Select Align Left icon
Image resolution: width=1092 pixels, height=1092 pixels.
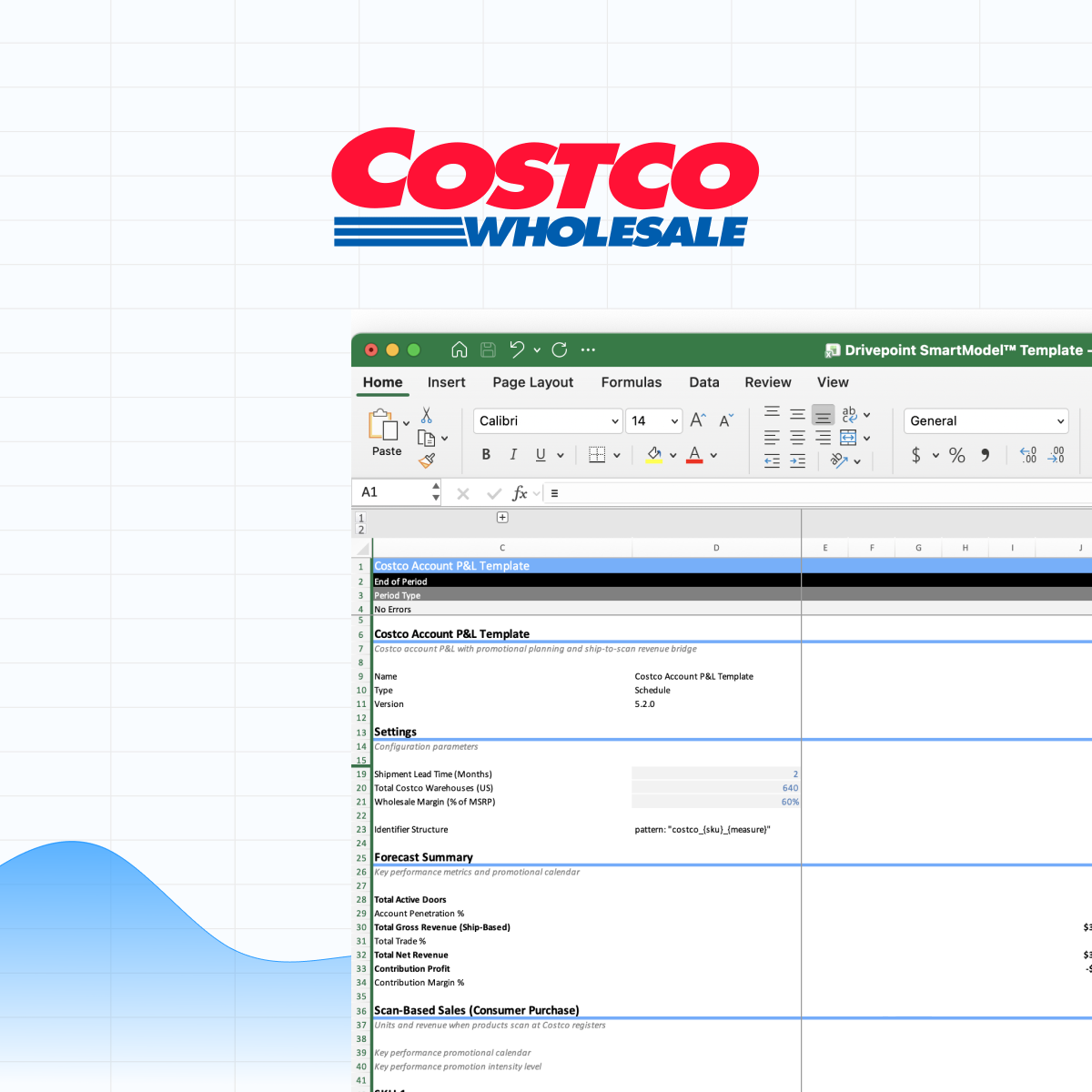(x=772, y=438)
